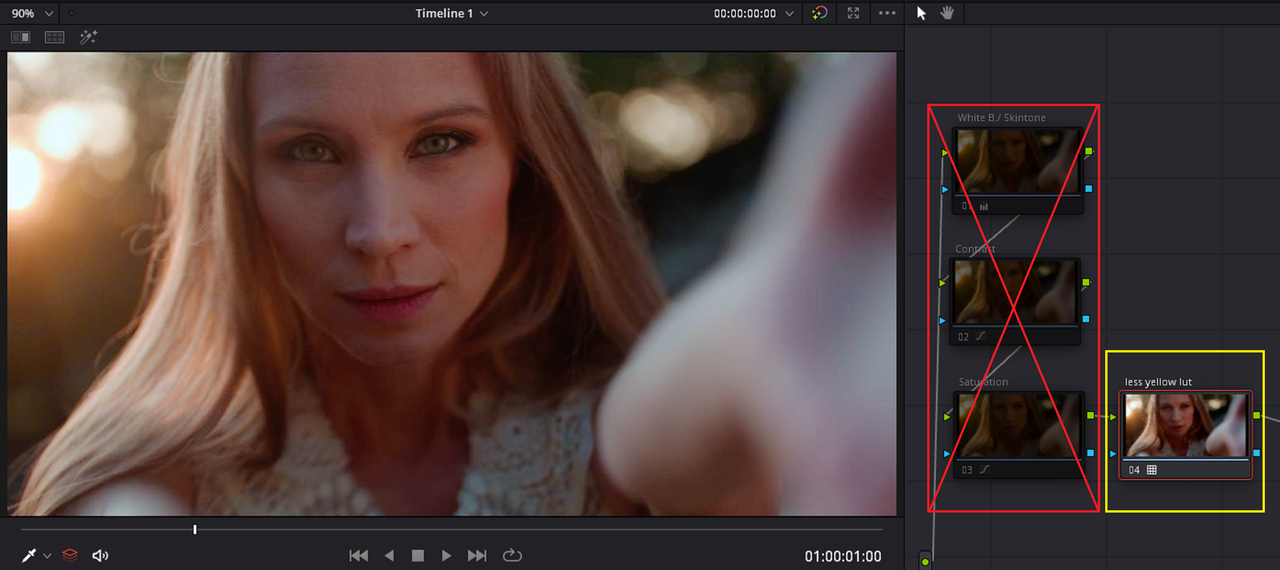
Task: Open the Timeline 1 selector dropdown
Action: click(452, 13)
